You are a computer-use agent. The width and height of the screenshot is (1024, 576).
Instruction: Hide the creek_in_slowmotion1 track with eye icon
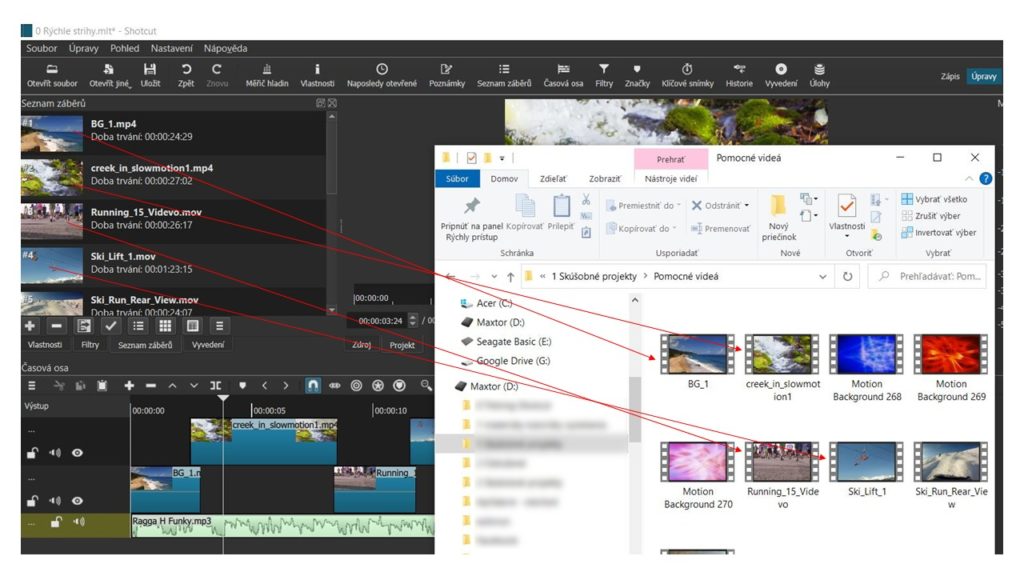coord(77,453)
